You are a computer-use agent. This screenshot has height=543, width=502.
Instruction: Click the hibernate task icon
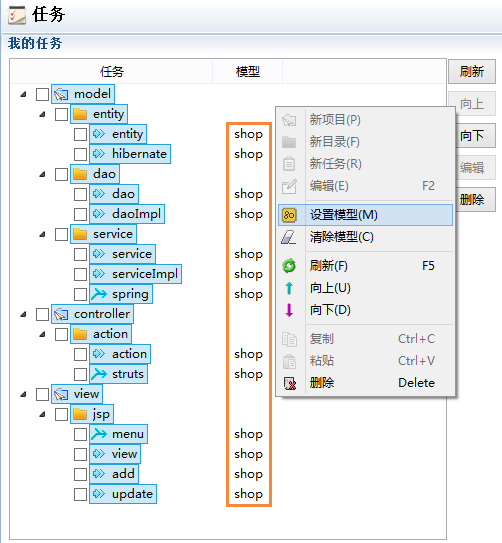(x=99, y=153)
